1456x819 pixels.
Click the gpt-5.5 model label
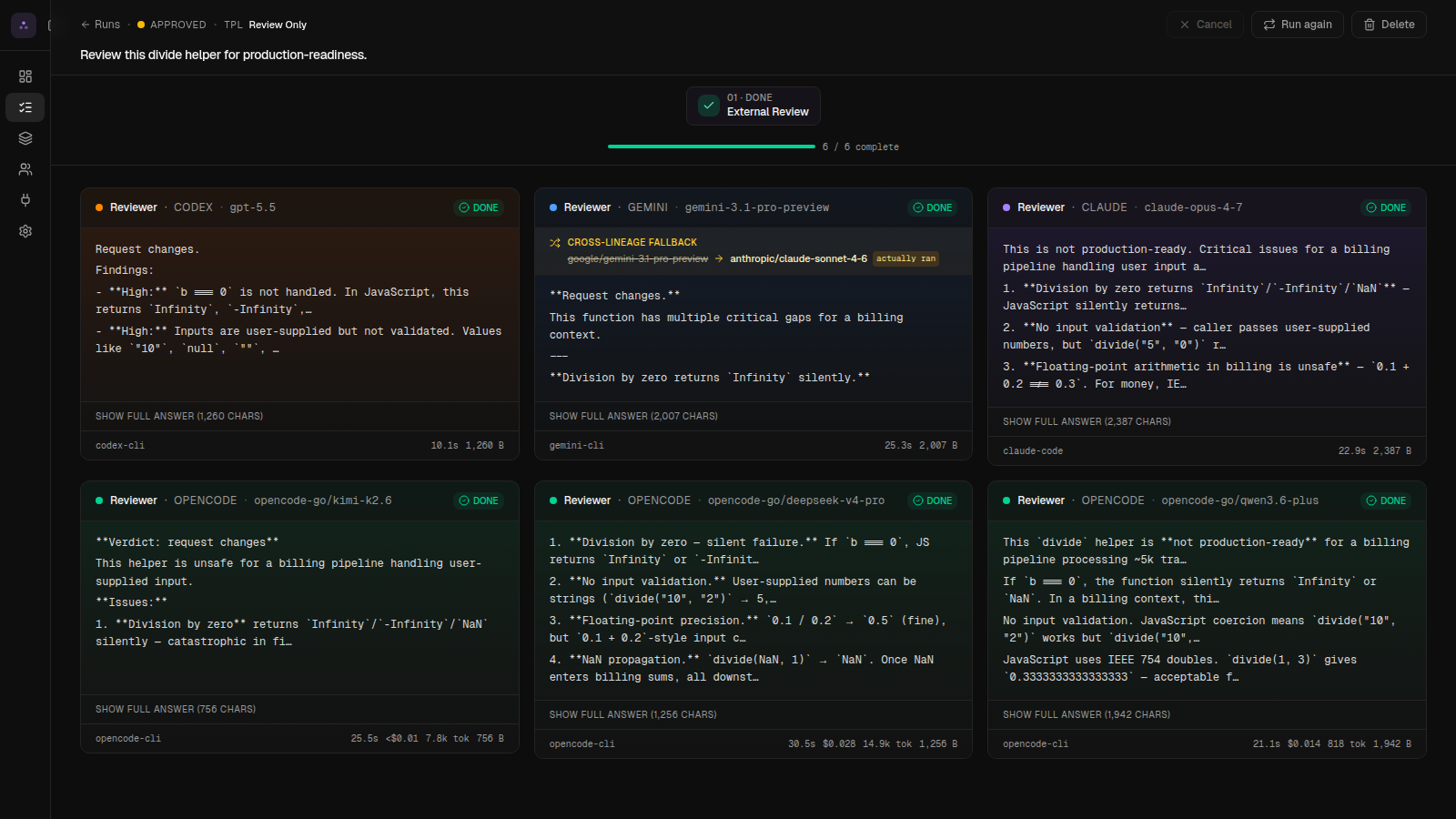[x=253, y=207]
